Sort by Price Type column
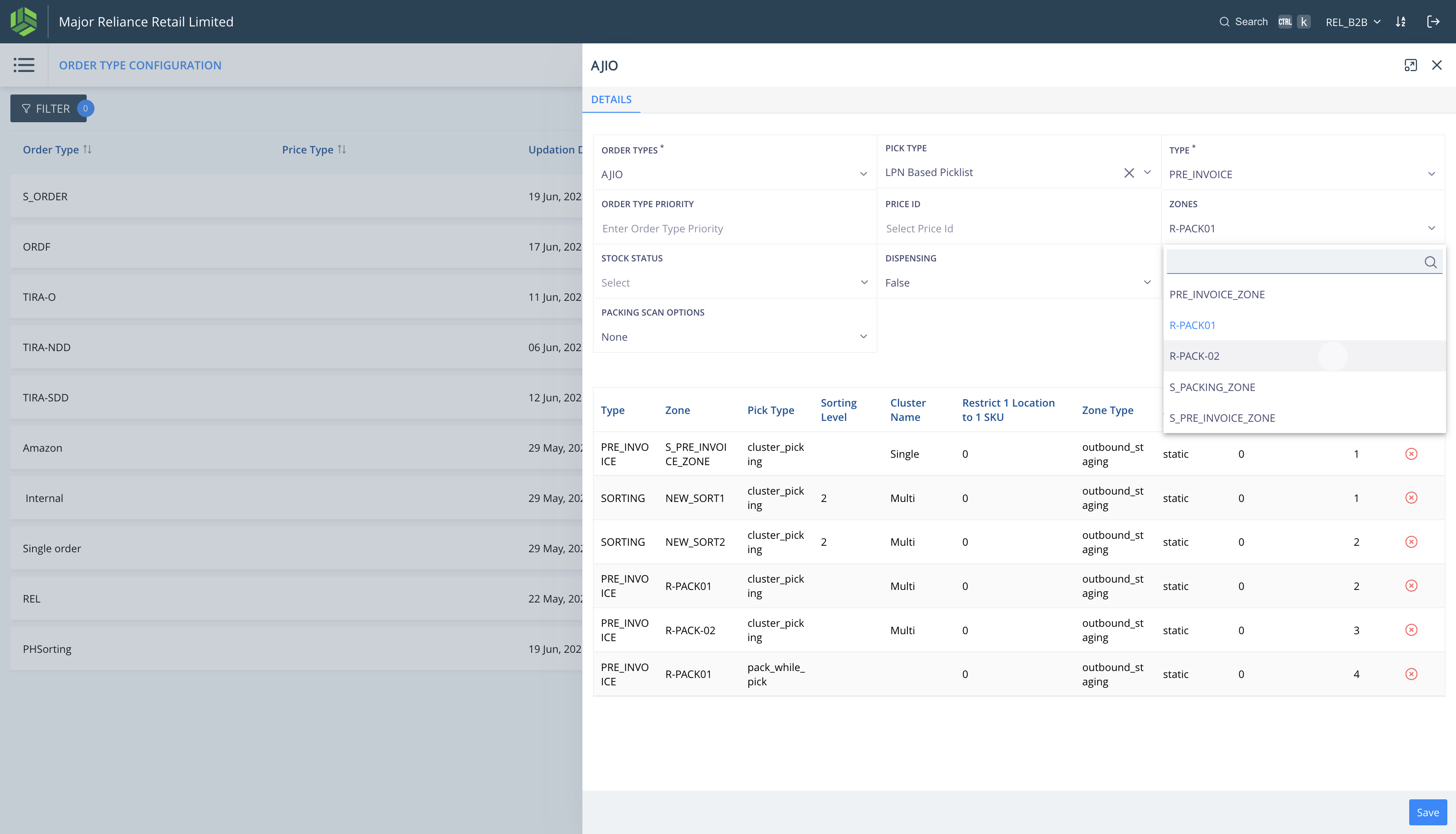This screenshot has height=834, width=1456. click(342, 150)
